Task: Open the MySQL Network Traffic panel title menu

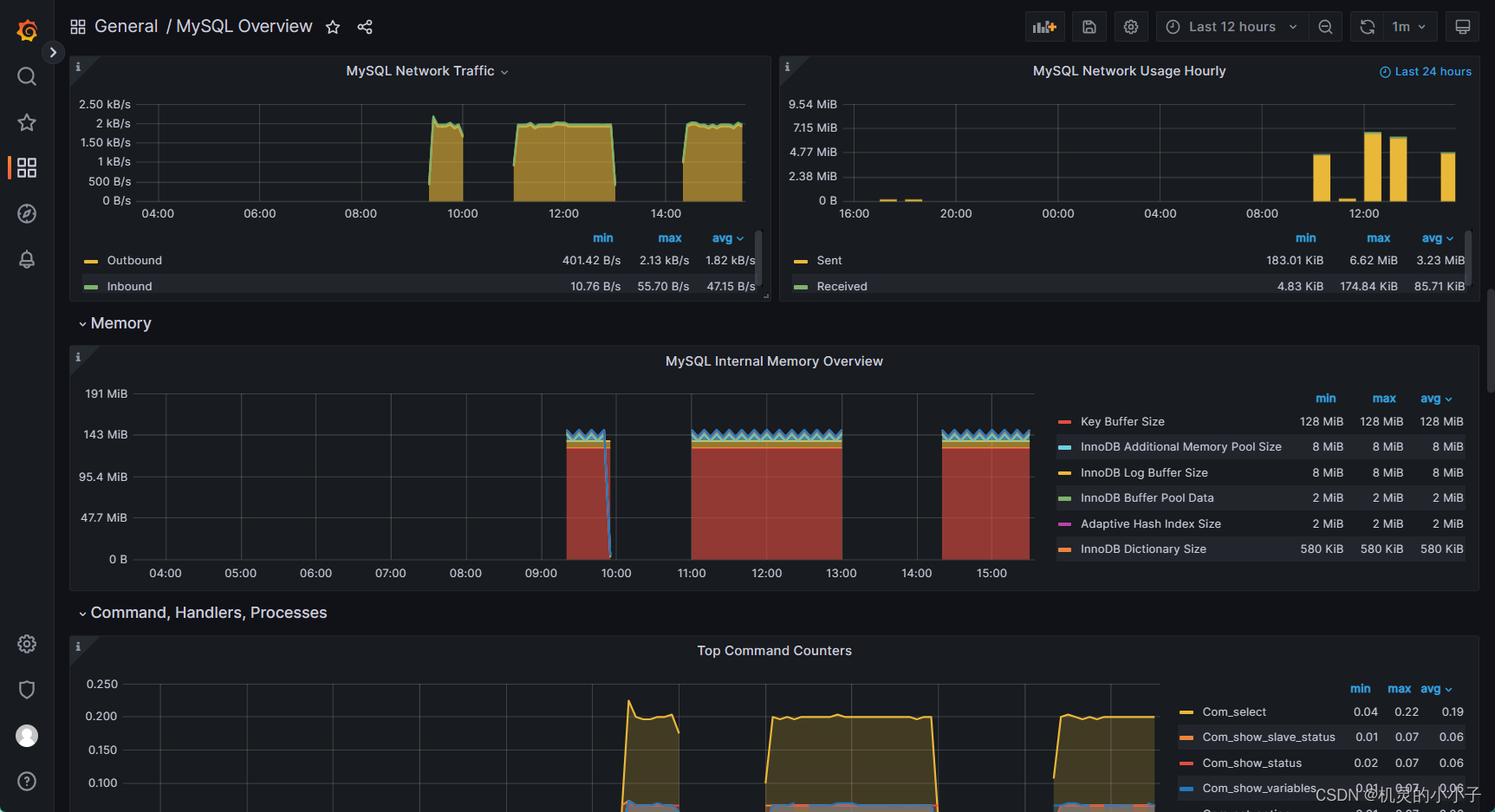Action: coord(426,71)
